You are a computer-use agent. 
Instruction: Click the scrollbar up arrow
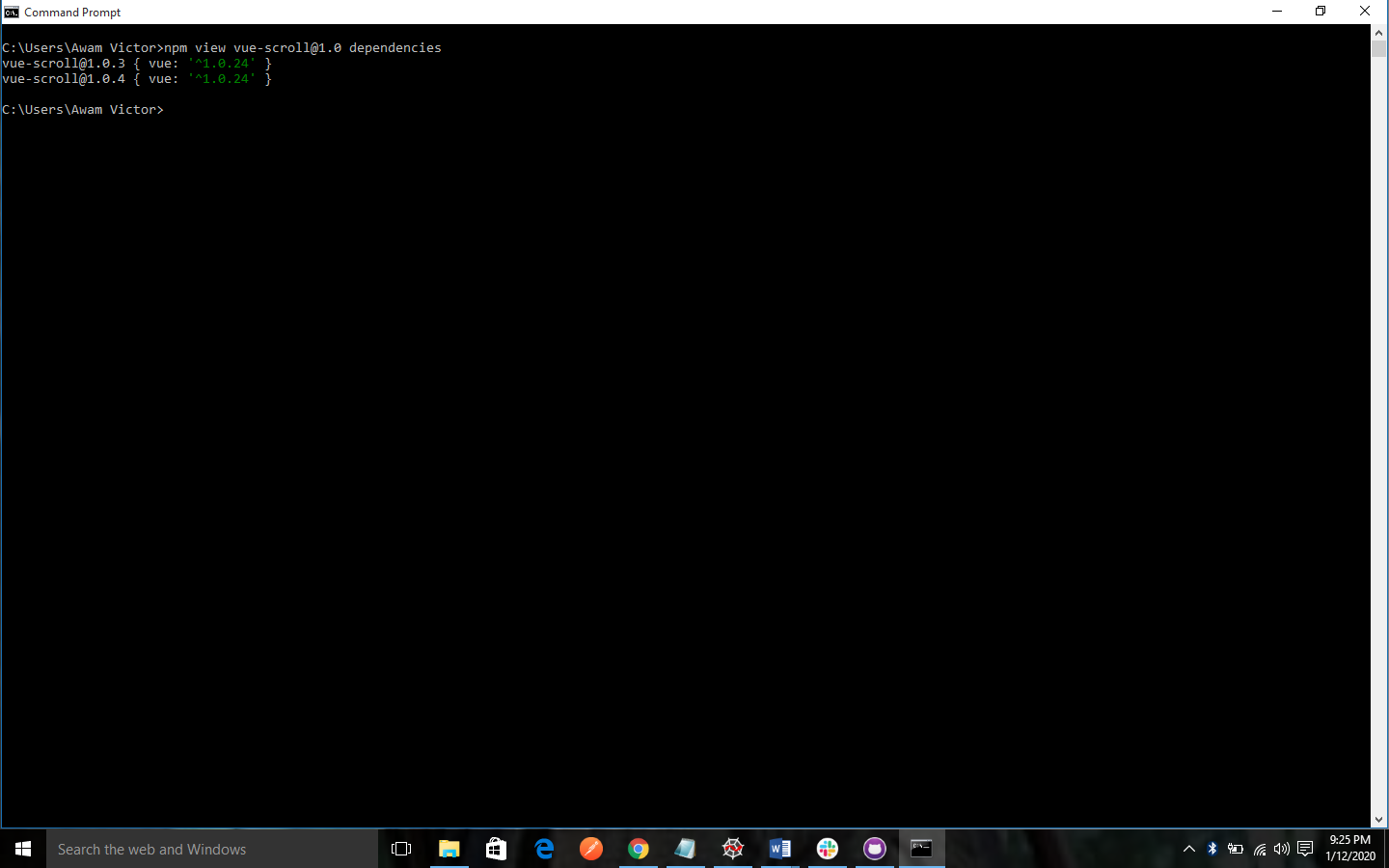coord(1378,32)
